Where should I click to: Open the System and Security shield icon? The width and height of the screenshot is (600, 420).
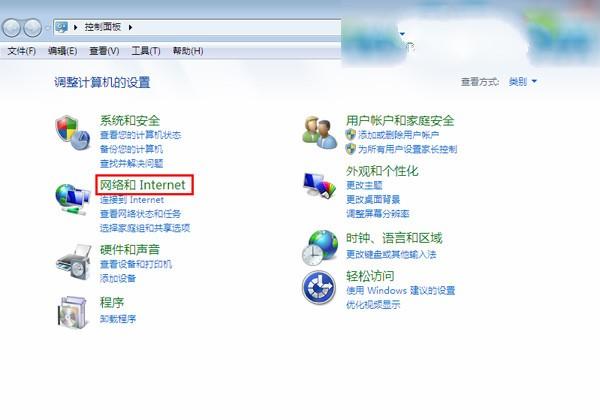coord(72,133)
